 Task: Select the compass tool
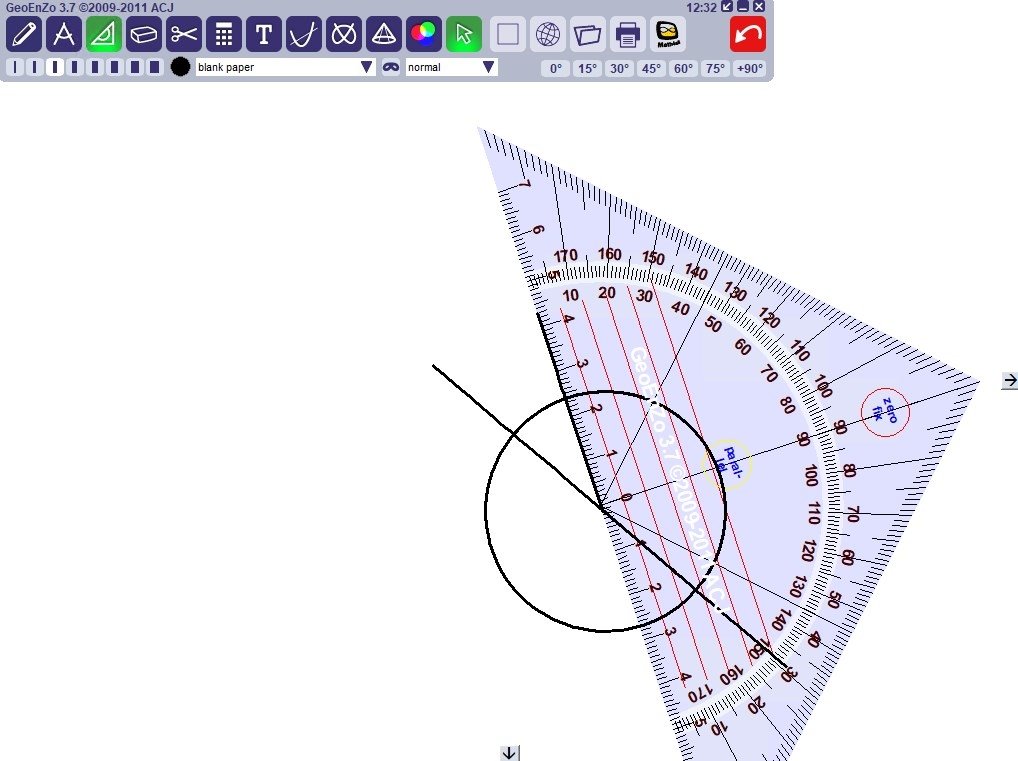pyautogui.click(x=64, y=34)
